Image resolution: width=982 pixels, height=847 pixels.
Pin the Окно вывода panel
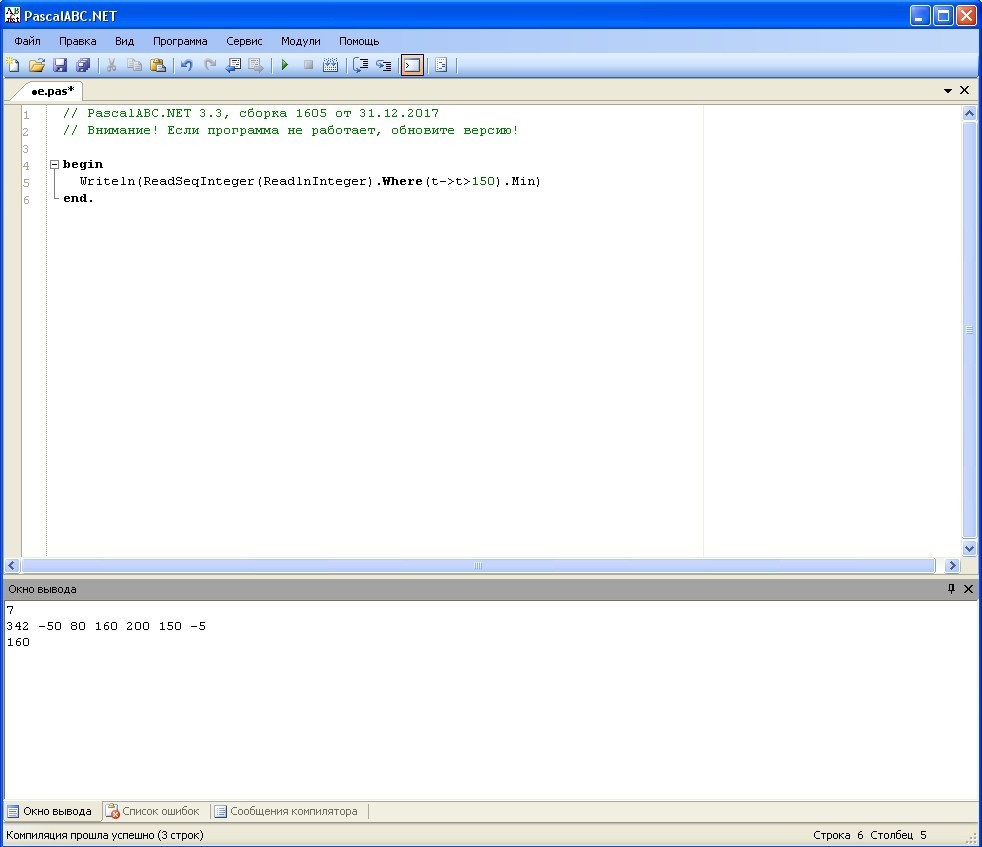click(951, 589)
